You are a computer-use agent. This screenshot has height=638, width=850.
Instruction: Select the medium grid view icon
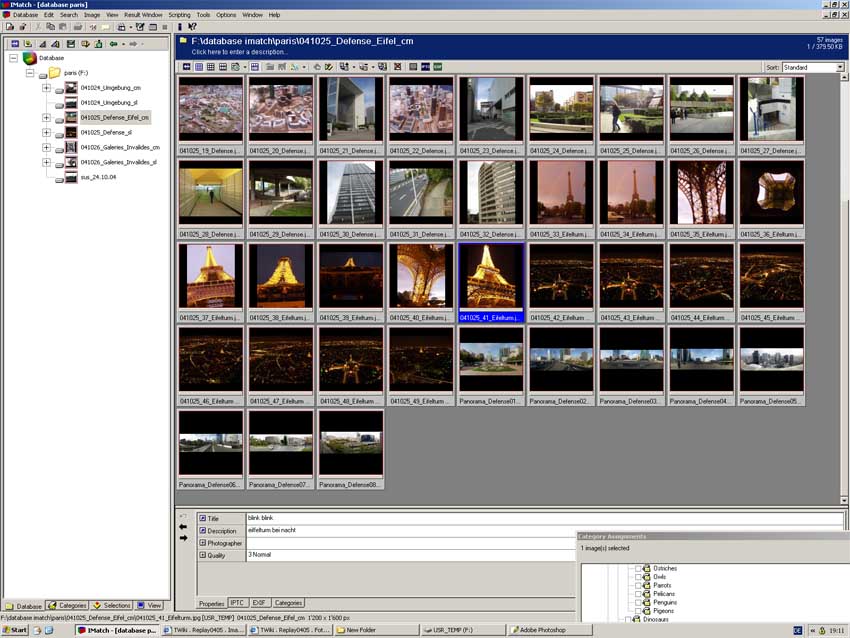210,67
